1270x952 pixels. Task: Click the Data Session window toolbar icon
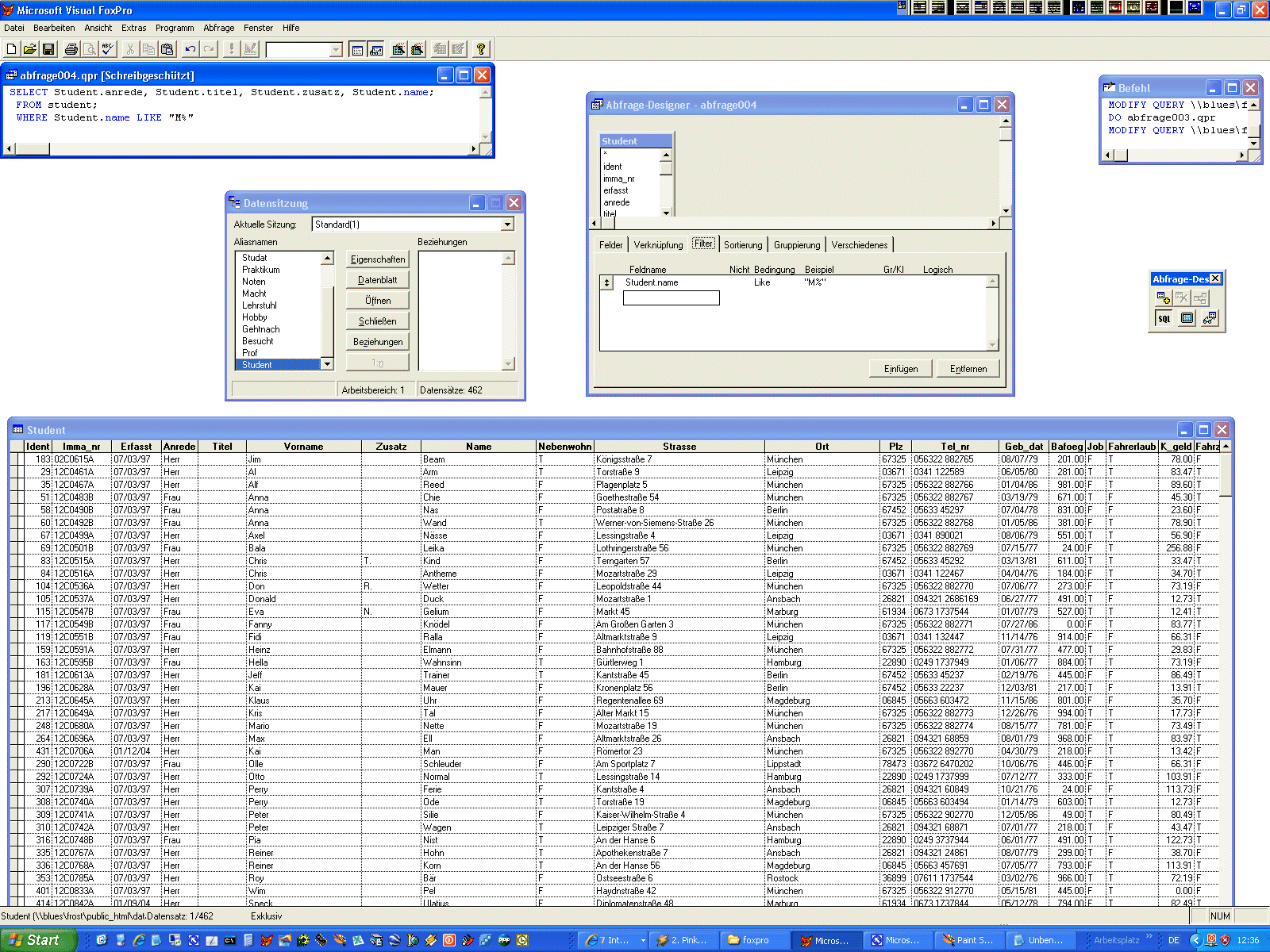376,49
